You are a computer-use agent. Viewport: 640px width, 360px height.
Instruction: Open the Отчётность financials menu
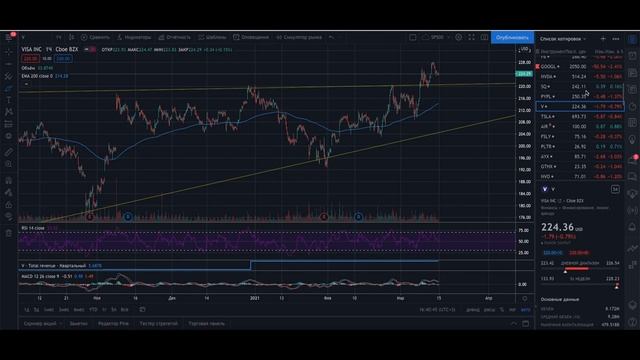[175, 37]
